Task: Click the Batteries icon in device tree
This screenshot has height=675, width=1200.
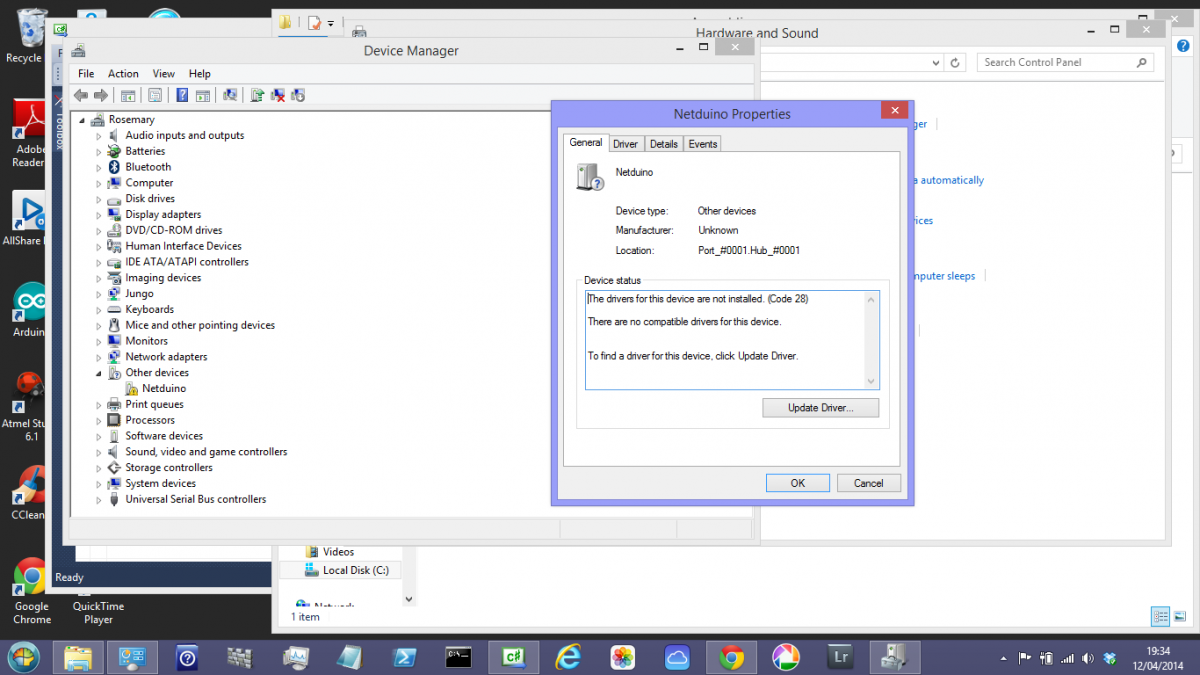Action: pos(115,151)
